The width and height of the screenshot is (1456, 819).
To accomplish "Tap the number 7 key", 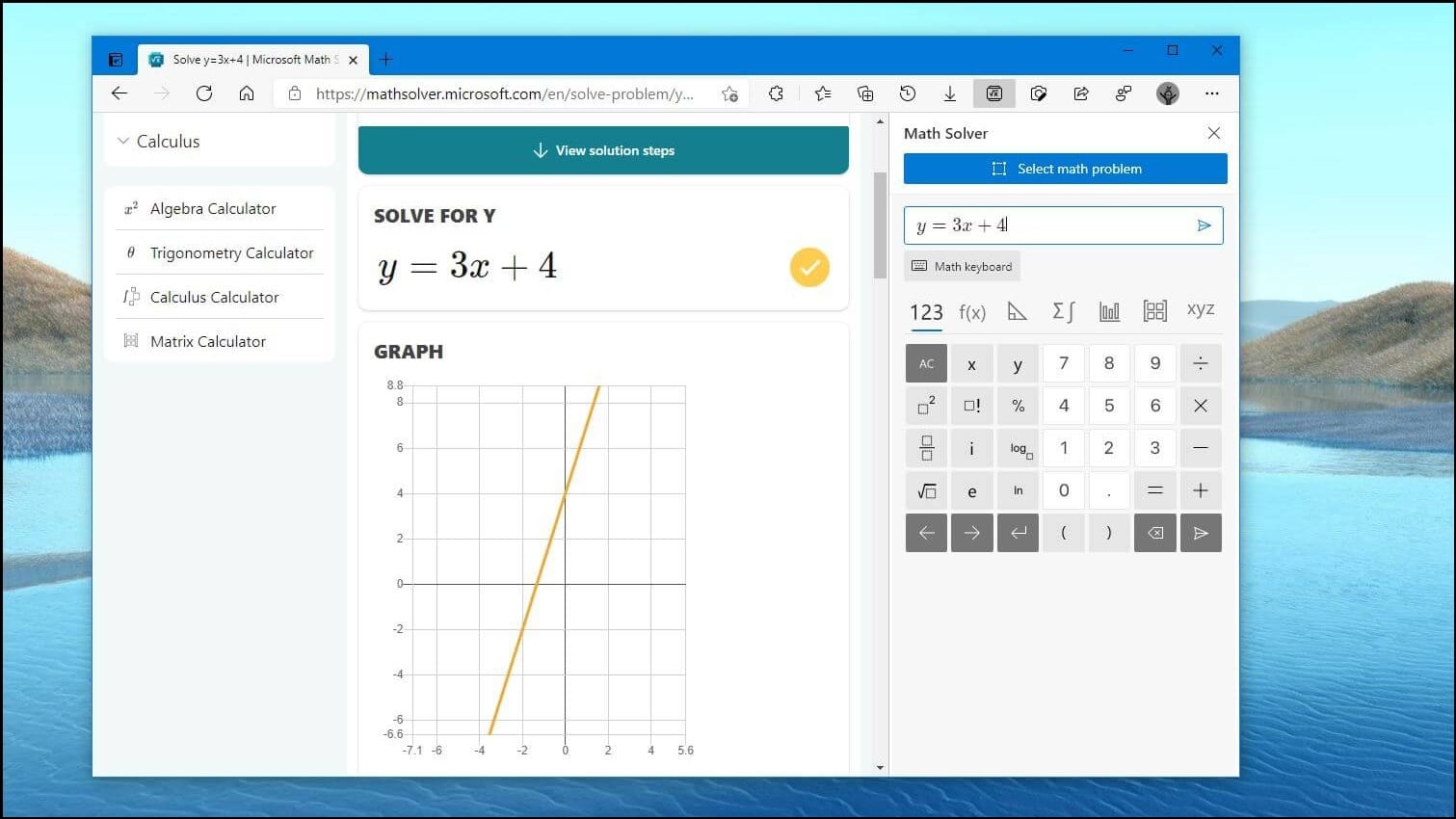I will [1064, 363].
